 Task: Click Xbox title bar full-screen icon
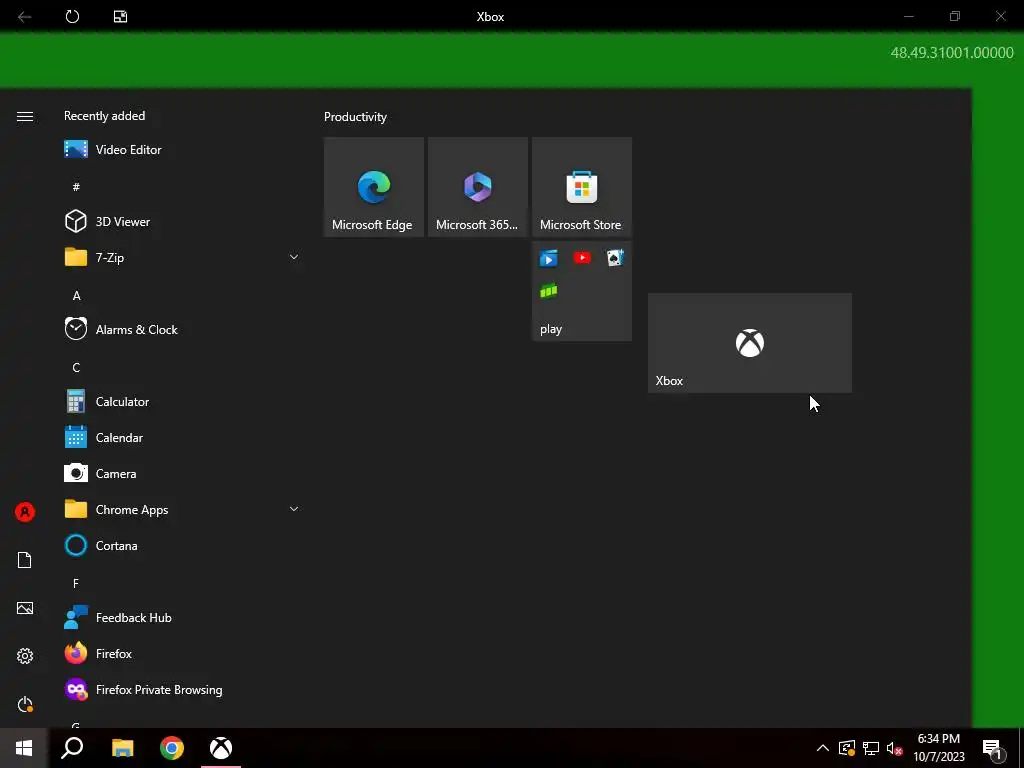tap(120, 16)
